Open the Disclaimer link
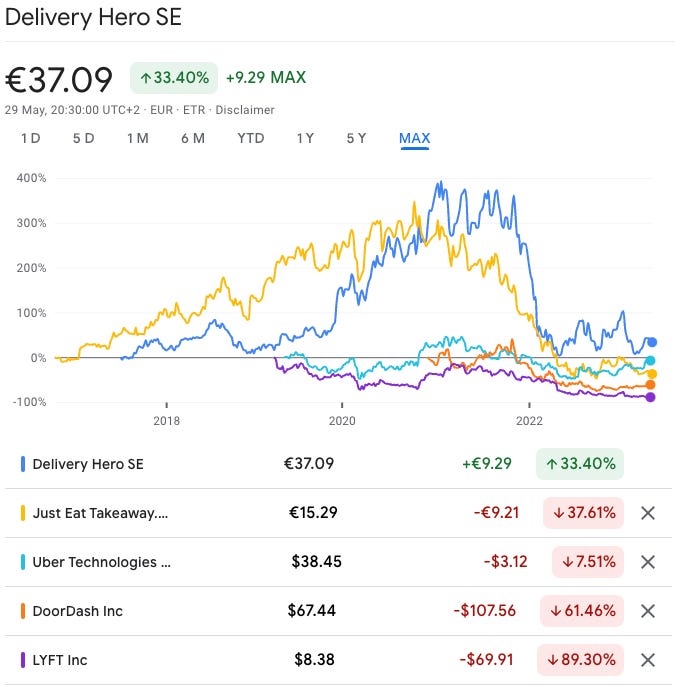The width and height of the screenshot is (675, 687). click(x=245, y=110)
